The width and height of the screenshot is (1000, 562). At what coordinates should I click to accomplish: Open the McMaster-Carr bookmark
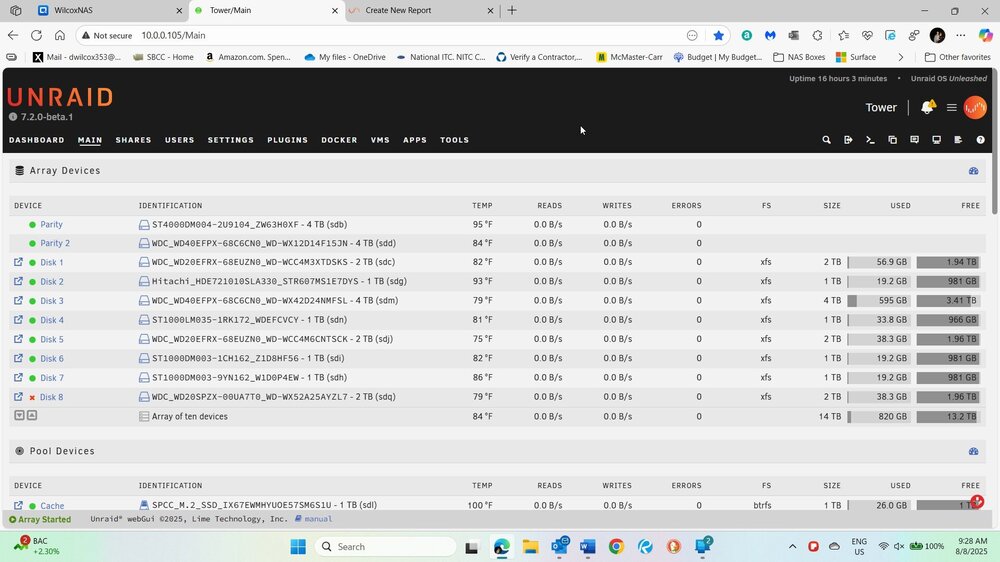629,57
